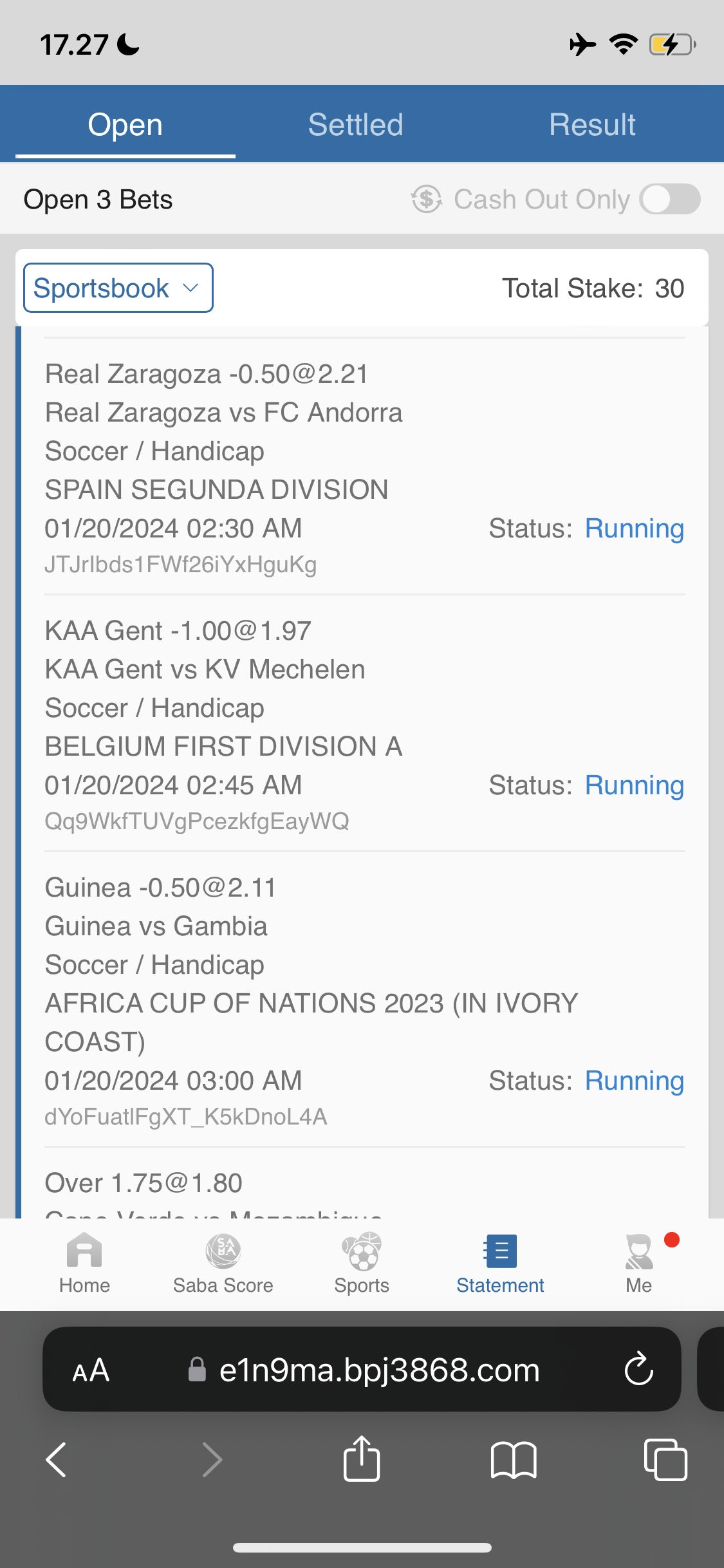Expand the Sportsbook dropdown
Viewport: 724px width, 1568px height.
(118, 288)
